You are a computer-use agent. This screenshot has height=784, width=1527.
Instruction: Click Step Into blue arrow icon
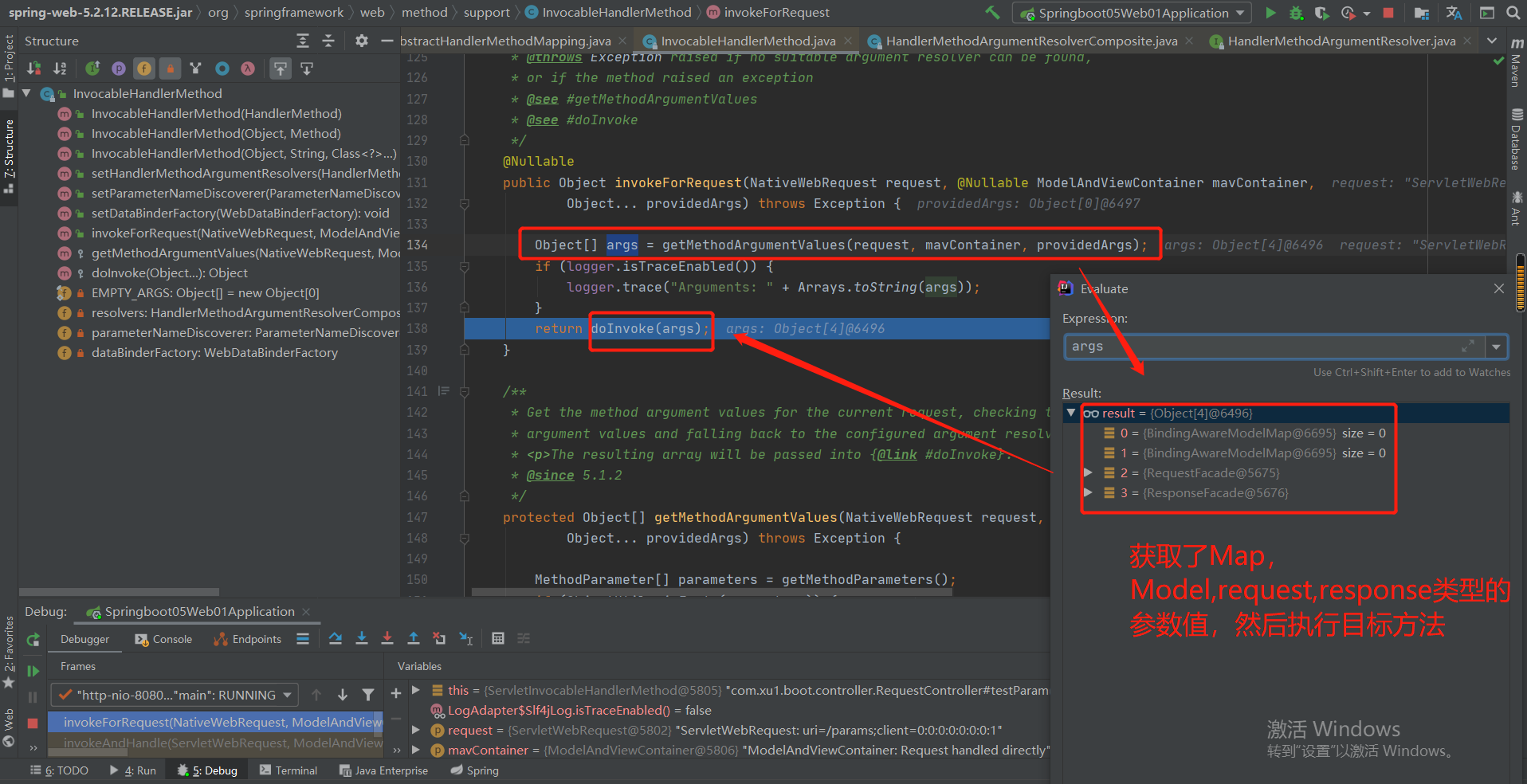[x=362, y=638]
